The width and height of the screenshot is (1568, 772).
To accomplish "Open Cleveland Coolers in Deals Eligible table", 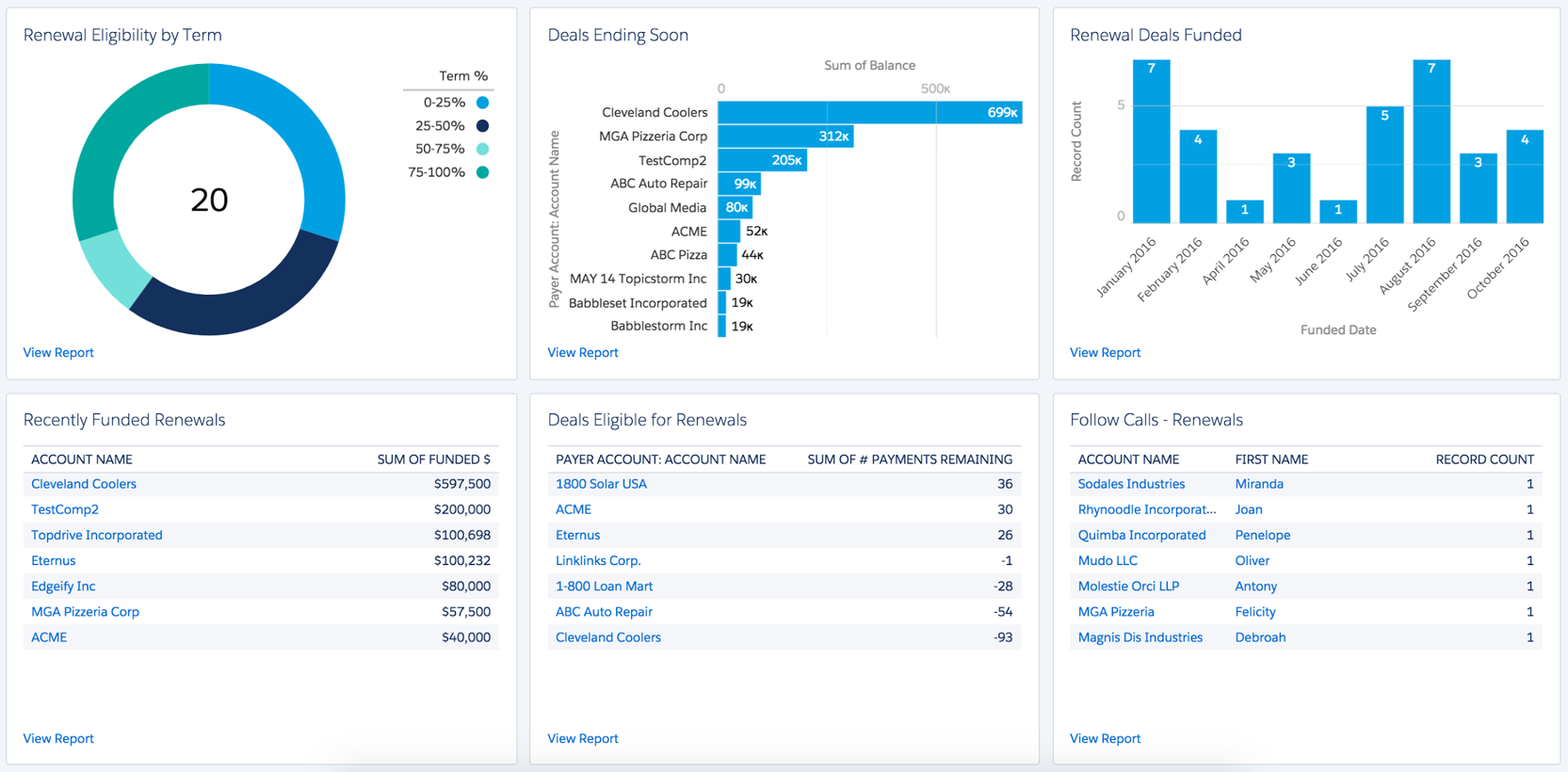I will [x=608, y=636].
